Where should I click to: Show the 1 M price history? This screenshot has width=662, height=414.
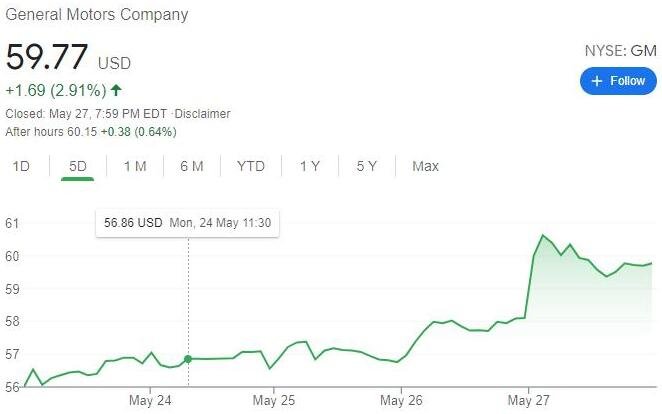coord(135,166)
